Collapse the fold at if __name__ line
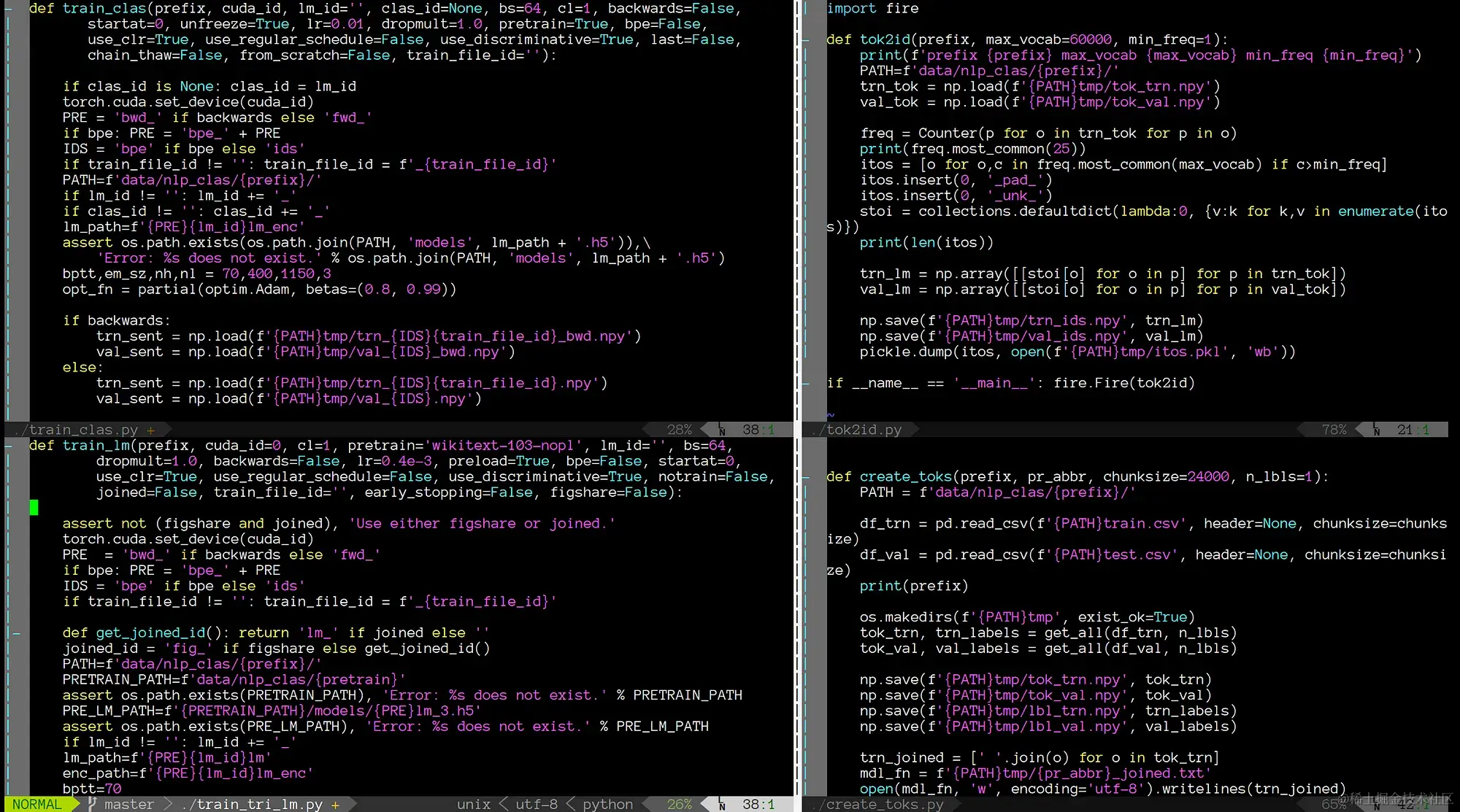 806,383
